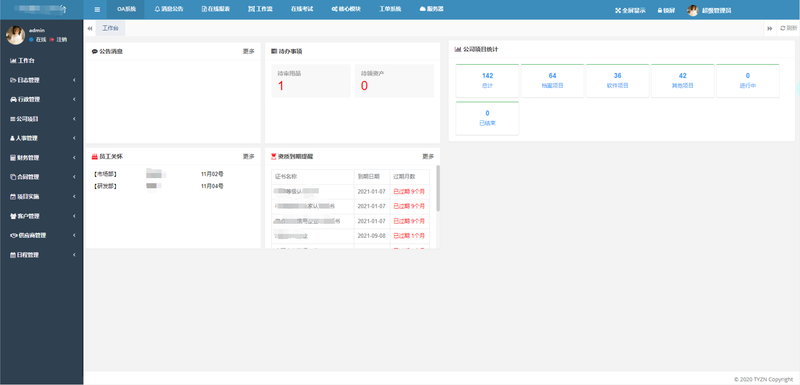Open the 在线考试 top menu
Screen dimensions: 800x385
[302, 10]
